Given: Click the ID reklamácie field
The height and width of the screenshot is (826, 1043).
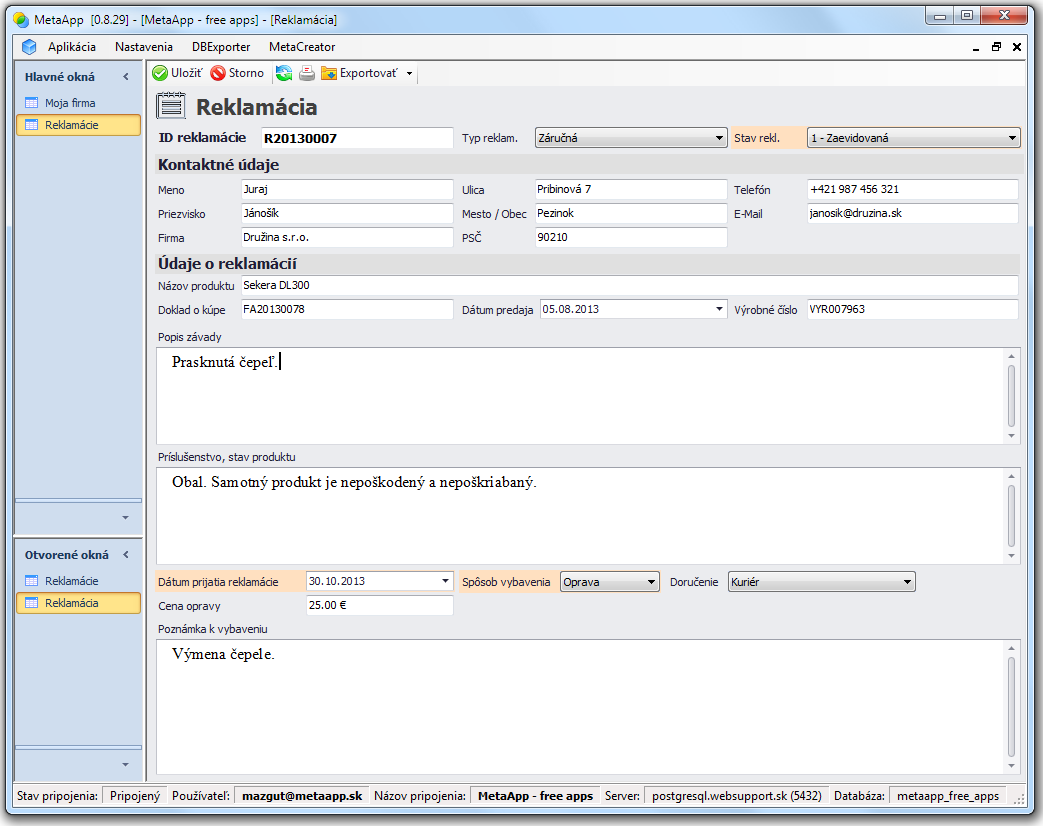Looking at the screenshot, I should point(357,138).
